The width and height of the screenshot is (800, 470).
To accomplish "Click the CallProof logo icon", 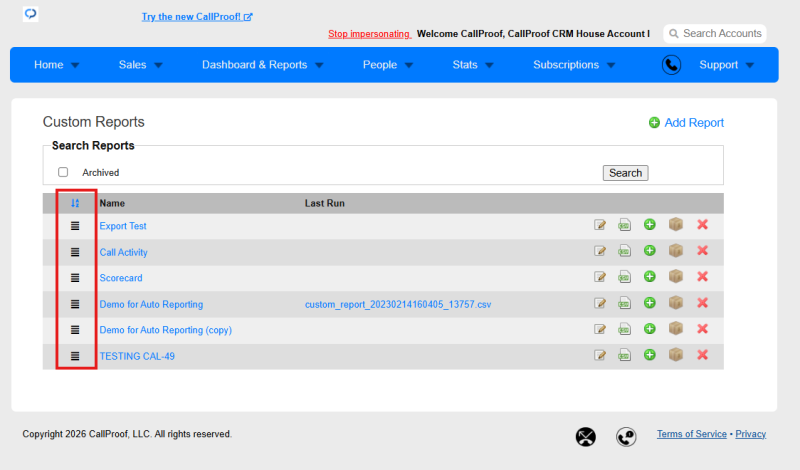I will click(31, 14).
